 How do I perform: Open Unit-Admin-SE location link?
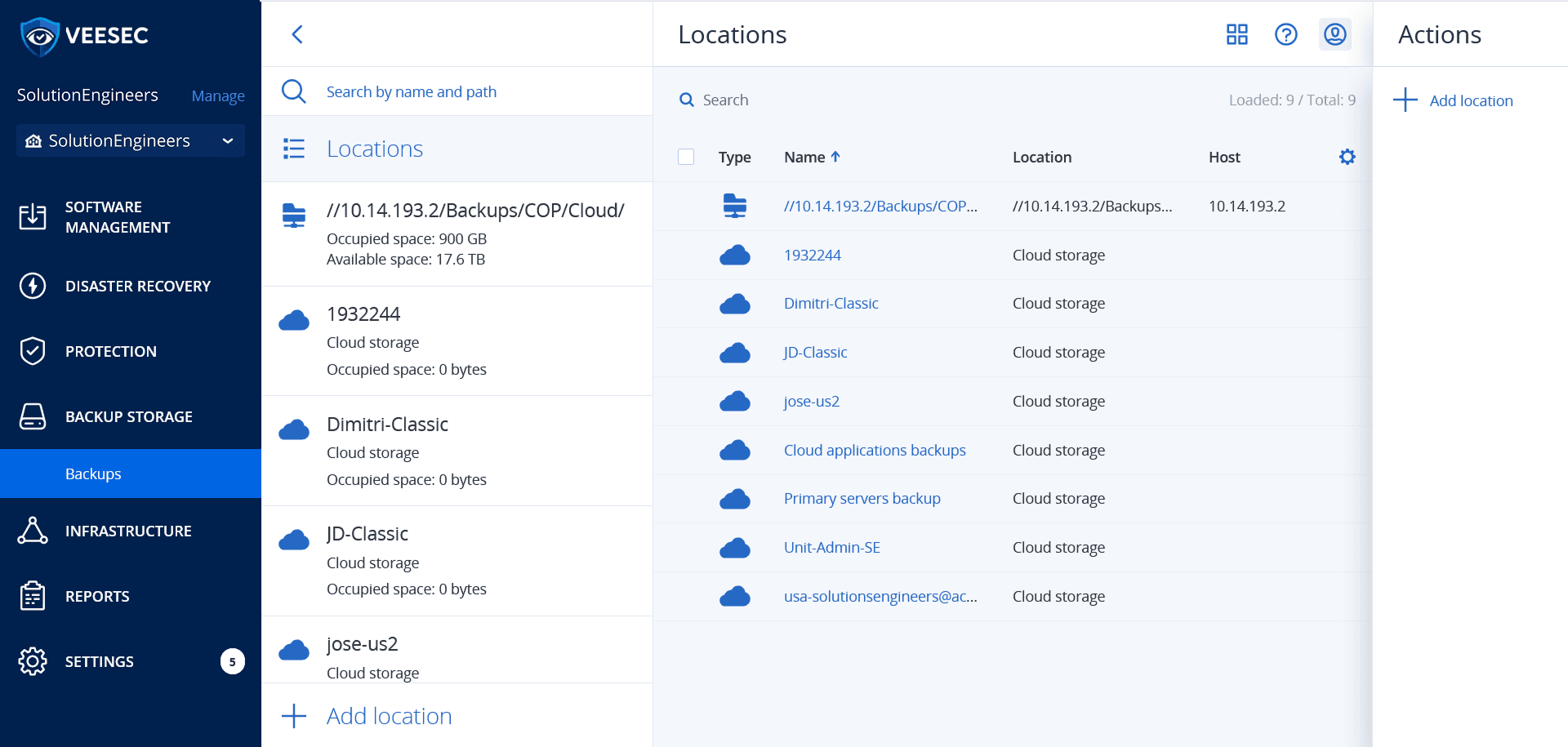832,547
